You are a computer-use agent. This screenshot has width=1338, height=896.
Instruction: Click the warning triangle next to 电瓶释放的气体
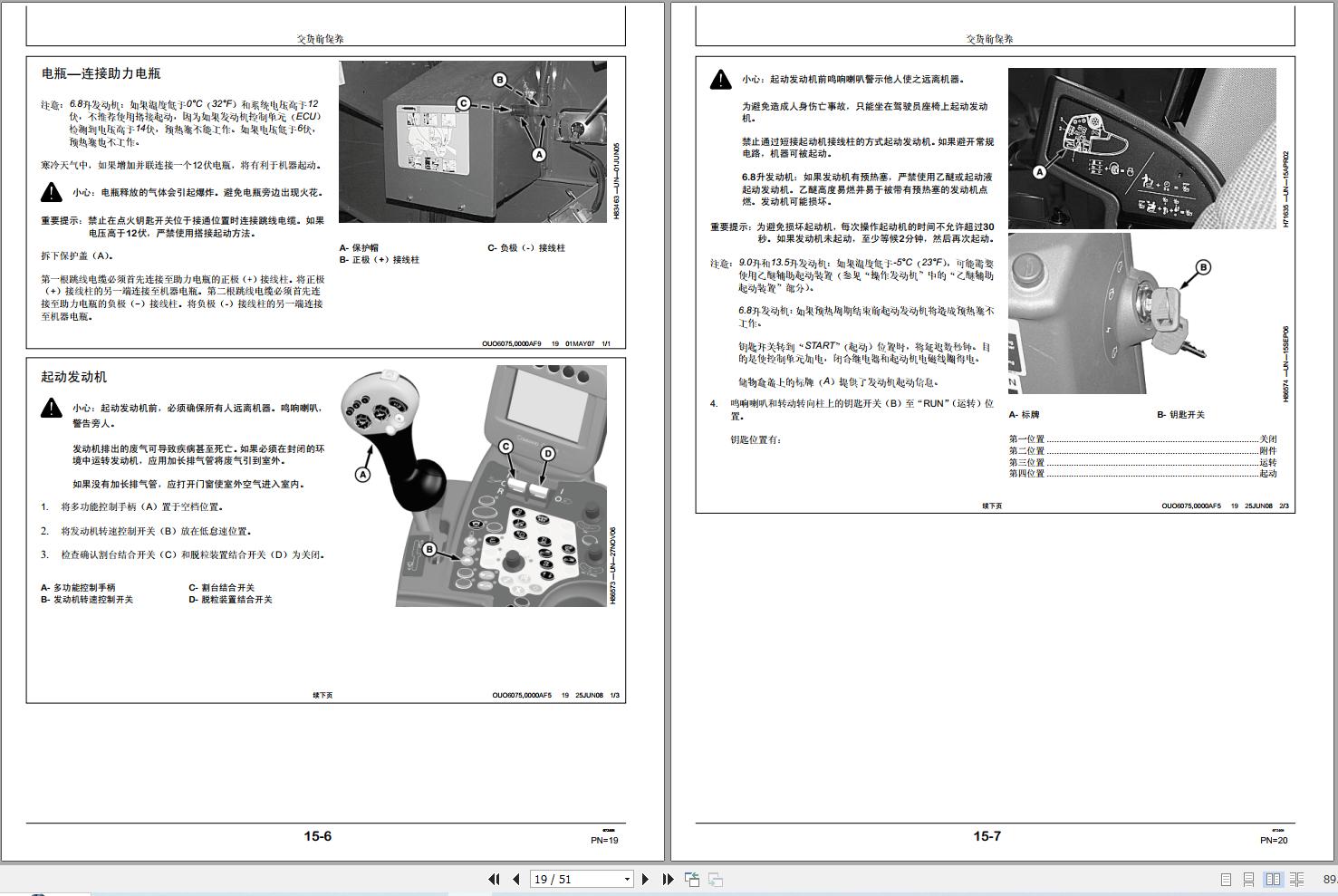point(52,192)
